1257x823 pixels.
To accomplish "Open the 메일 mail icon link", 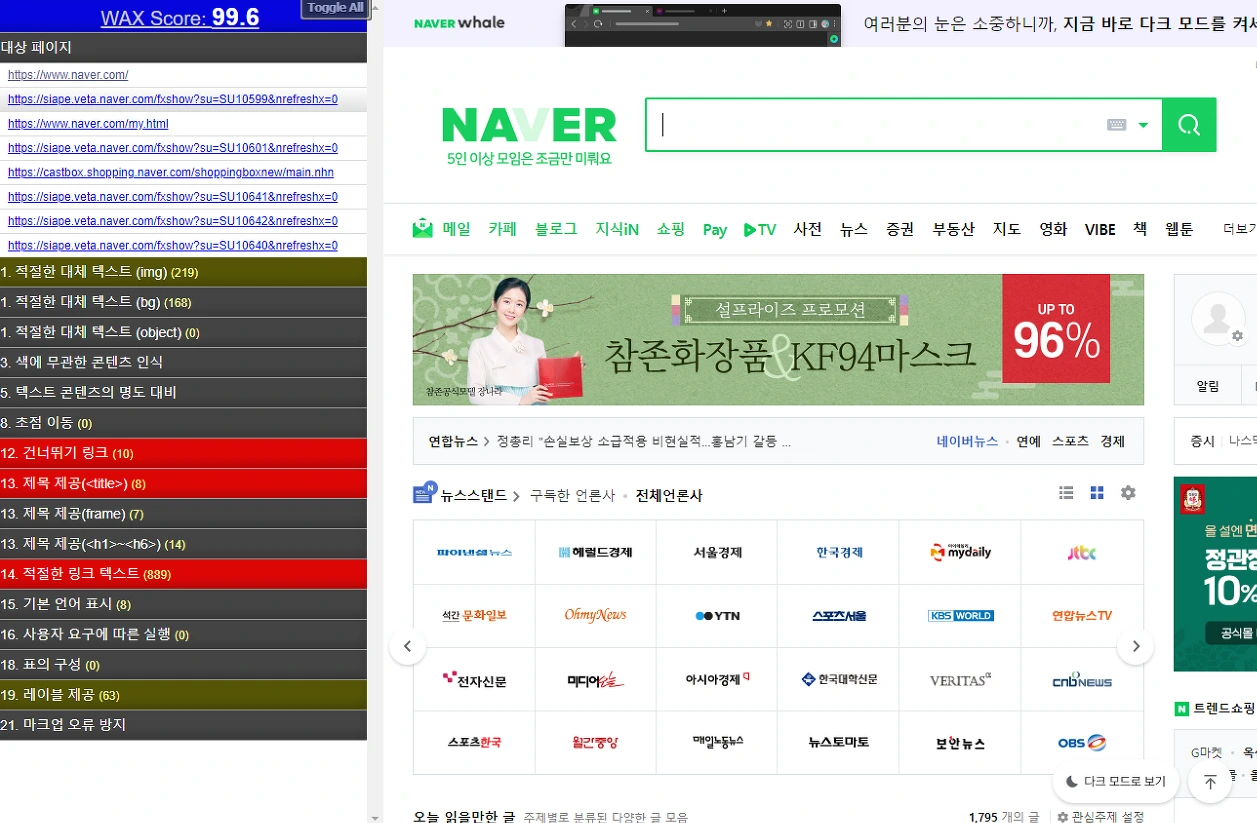I will click(422, 228).
